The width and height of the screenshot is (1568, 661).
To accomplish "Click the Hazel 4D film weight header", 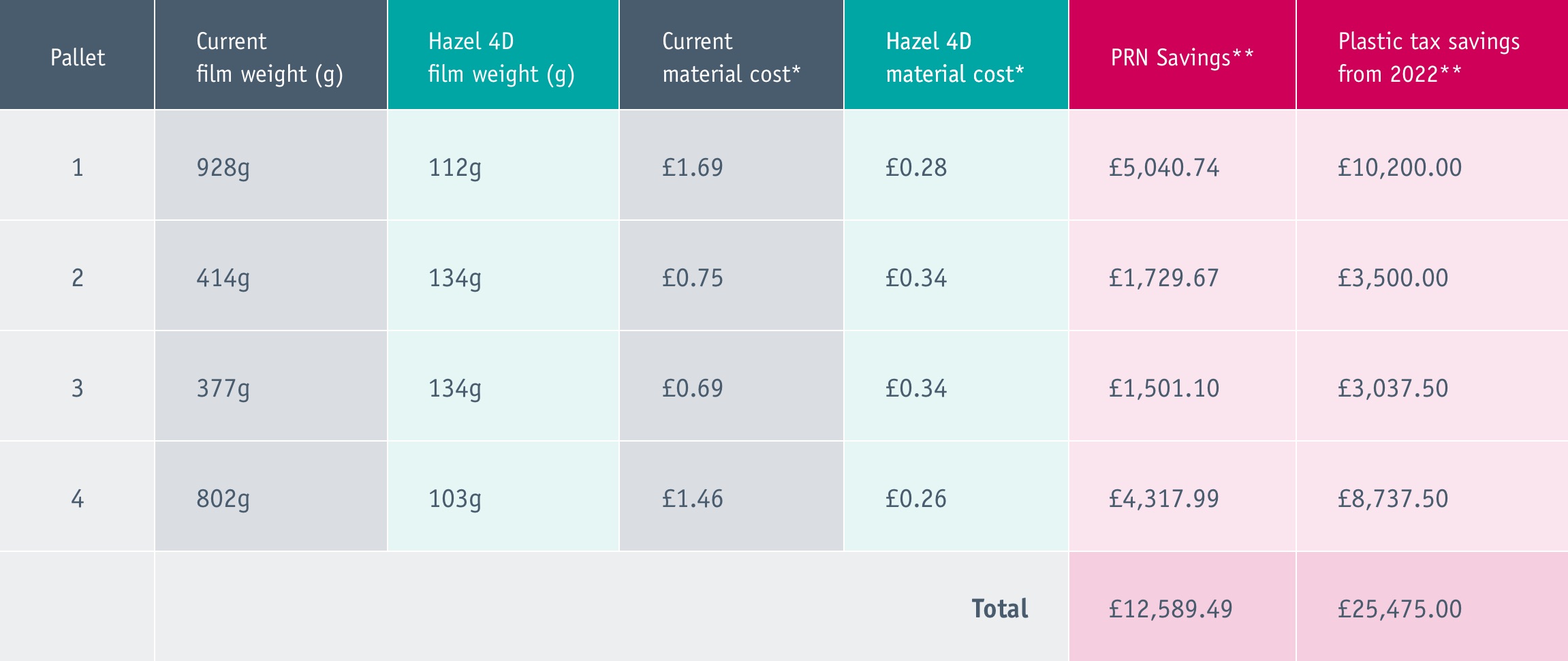I will pyautogui.click(x=501, y=58).
